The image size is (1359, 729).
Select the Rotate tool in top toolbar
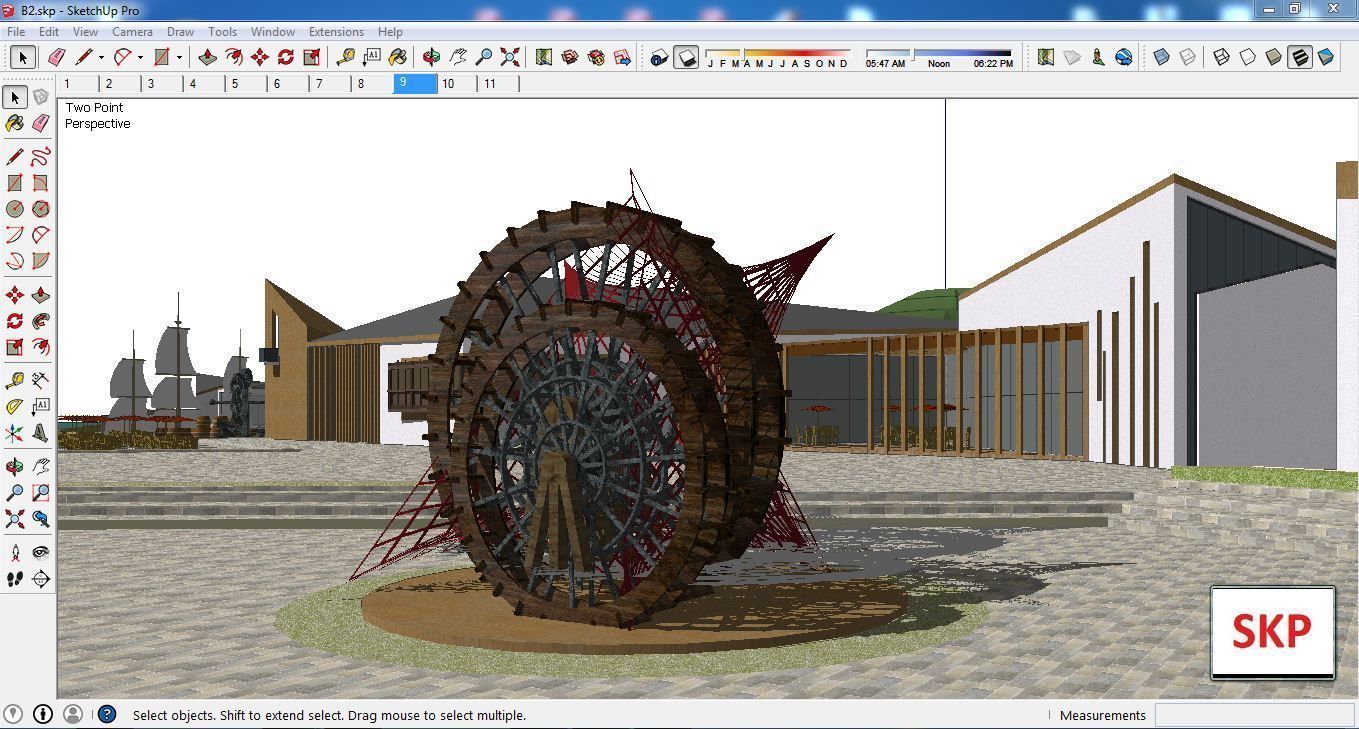pos(285,57)
